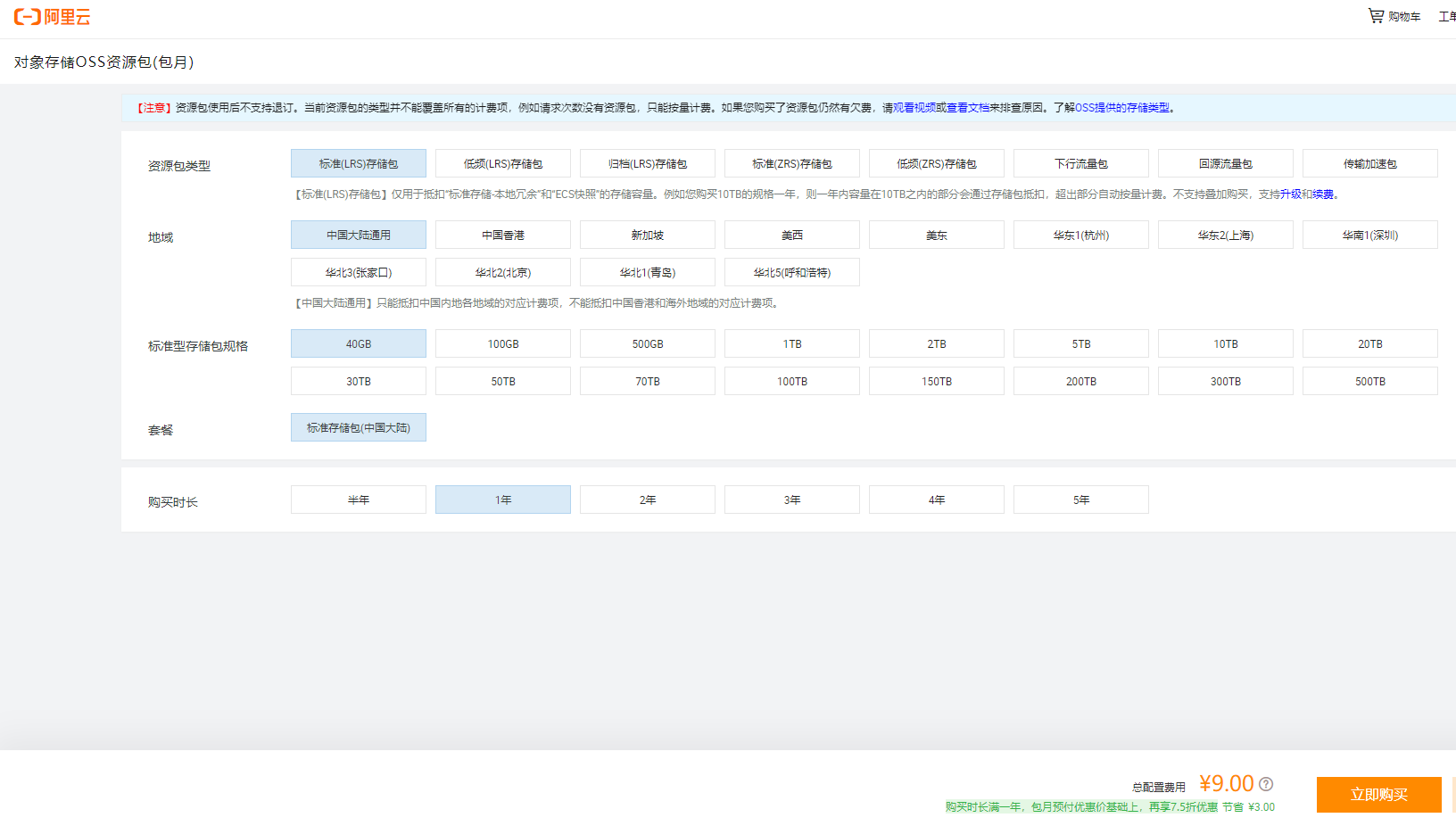The height and width of the screenshot is (826, 1456).
Task: Pick 华北1(青岛) region
Action: [x=648, y=272]
